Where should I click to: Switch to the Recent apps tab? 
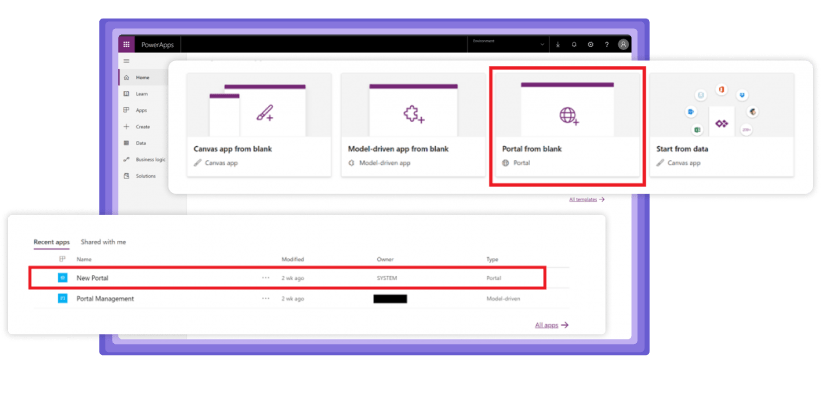[51, 242]
